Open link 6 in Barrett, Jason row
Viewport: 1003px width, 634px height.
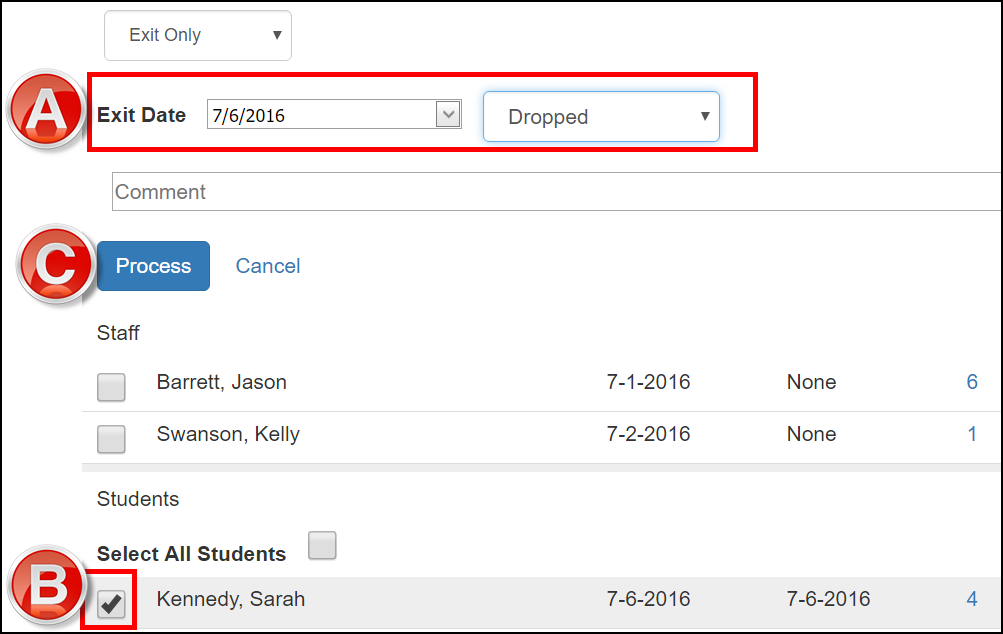tap(971, 382)
